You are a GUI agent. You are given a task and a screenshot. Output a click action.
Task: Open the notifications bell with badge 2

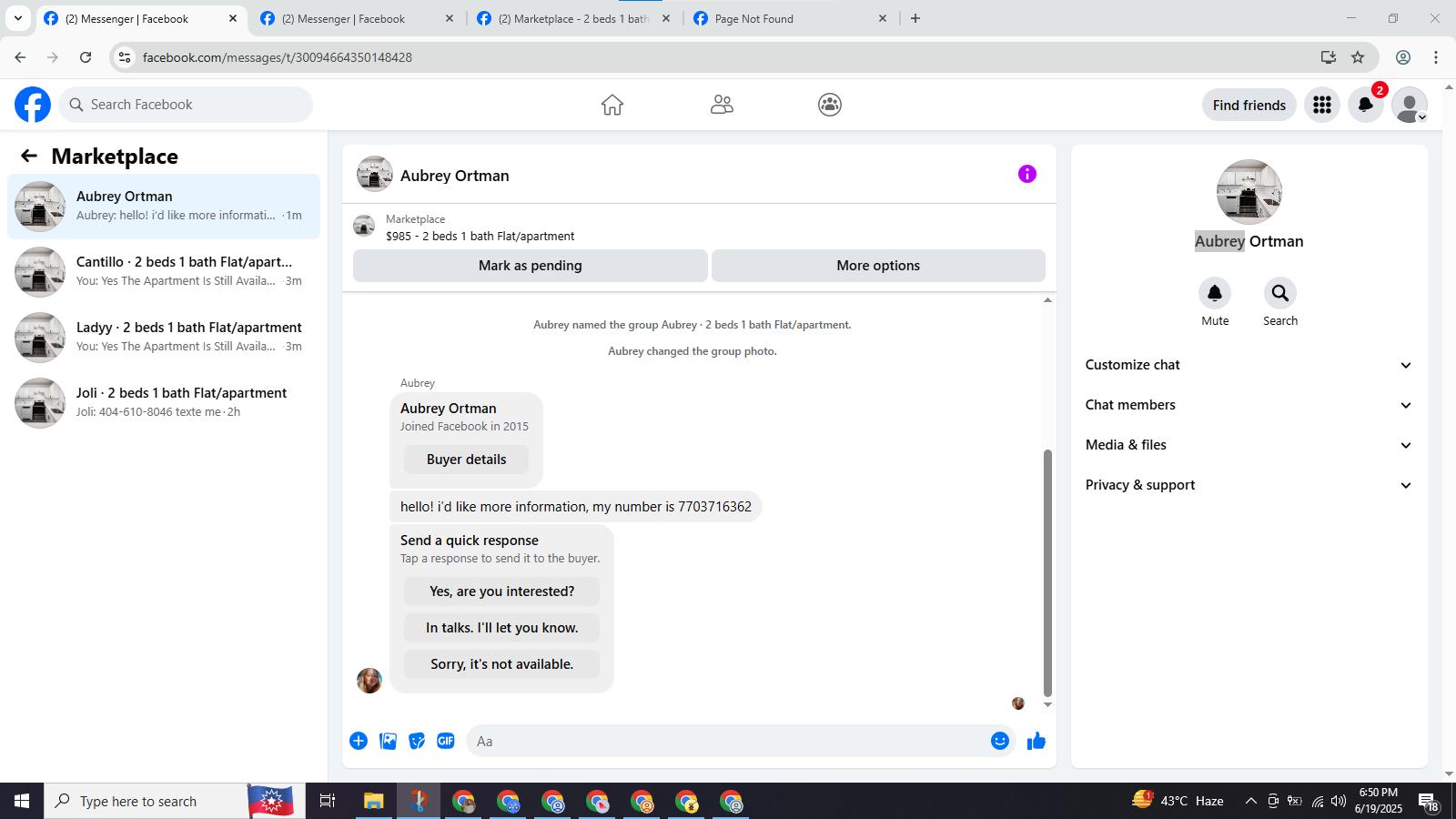click(1366, 105)
